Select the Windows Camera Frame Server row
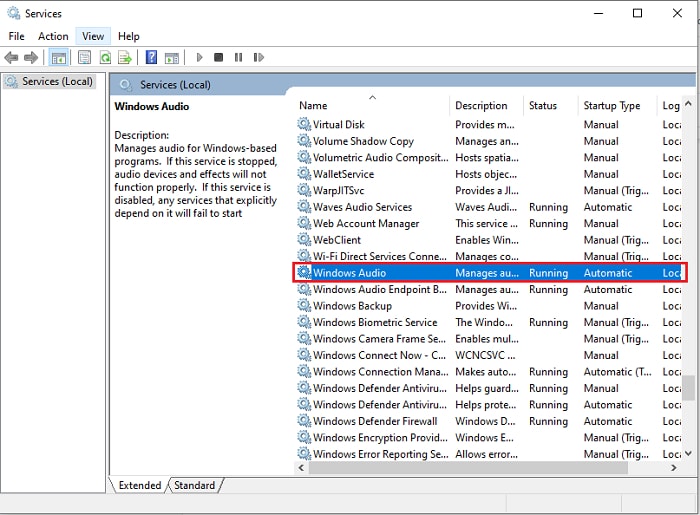 pos(489,338)
